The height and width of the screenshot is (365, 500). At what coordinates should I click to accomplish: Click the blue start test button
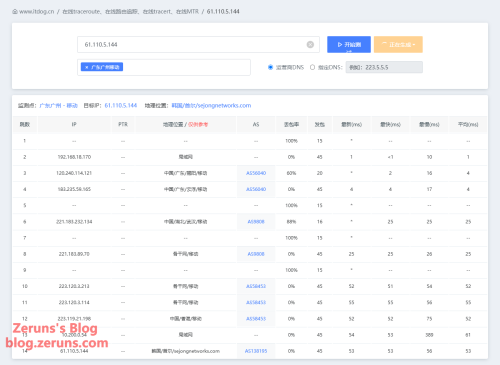tap(349, 44)
